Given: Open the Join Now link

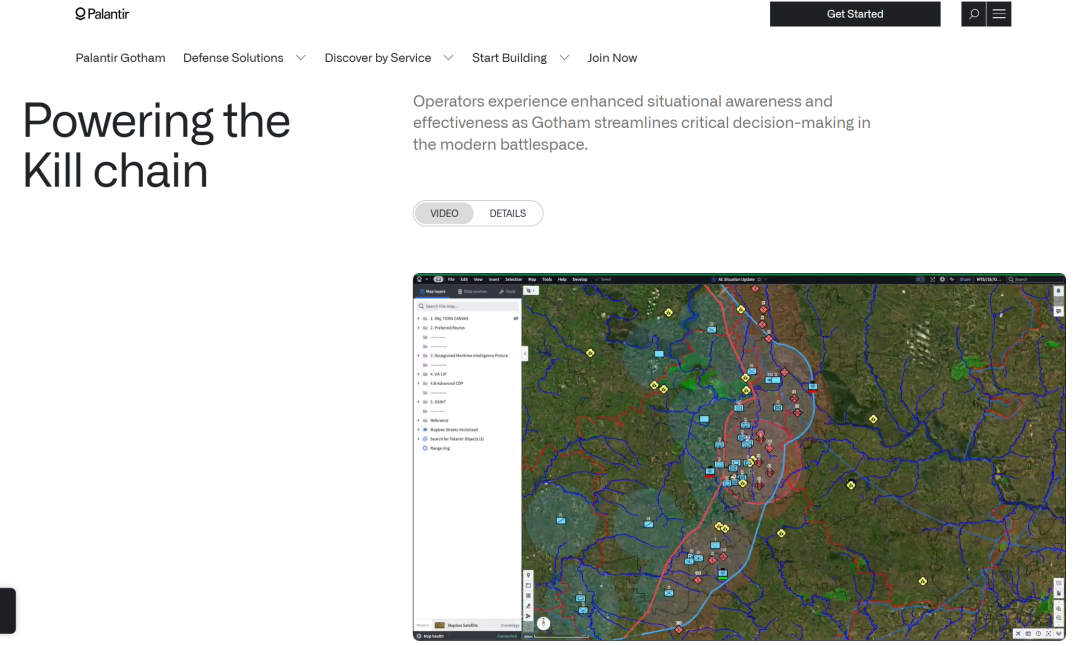Looking at the screenshot, I should [x=612, y=58].
